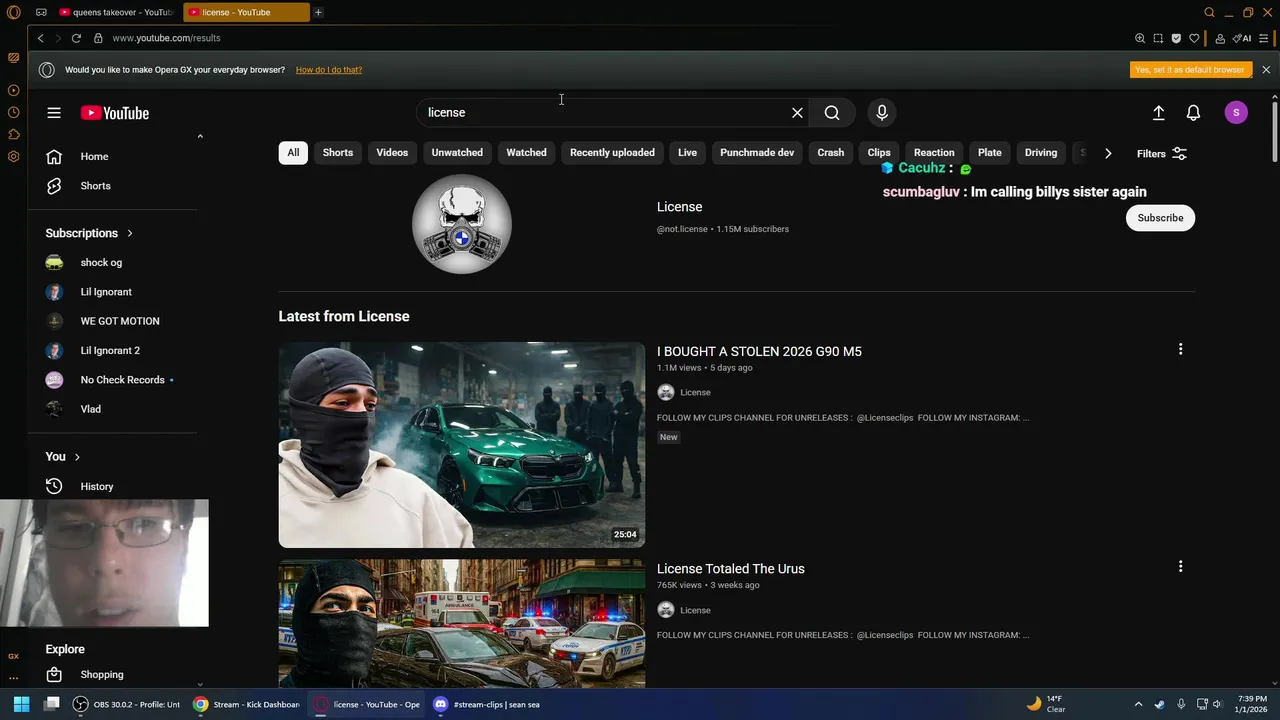This screenshot has height=720, width=1280.
Task: Switch to the queens takeover tab
Action: (x=116, y=12)
